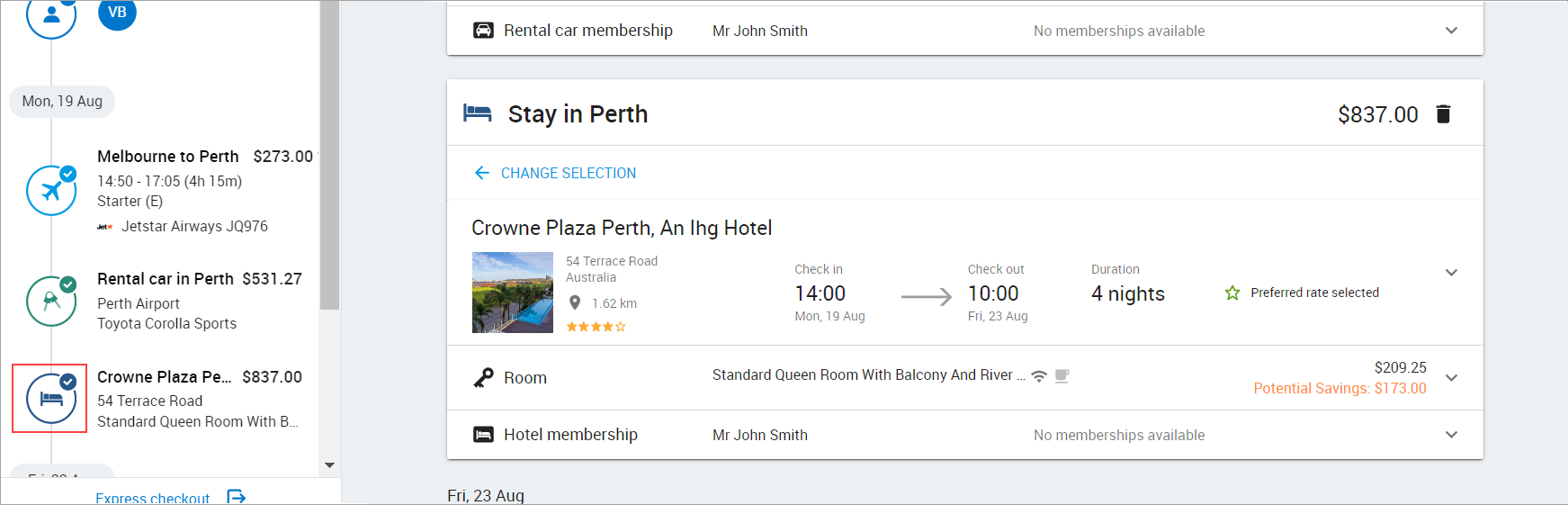The image size is (1568, 505).
Task: Click the Crowne Plaza pool thumbnail
Action: click(513, 293)
